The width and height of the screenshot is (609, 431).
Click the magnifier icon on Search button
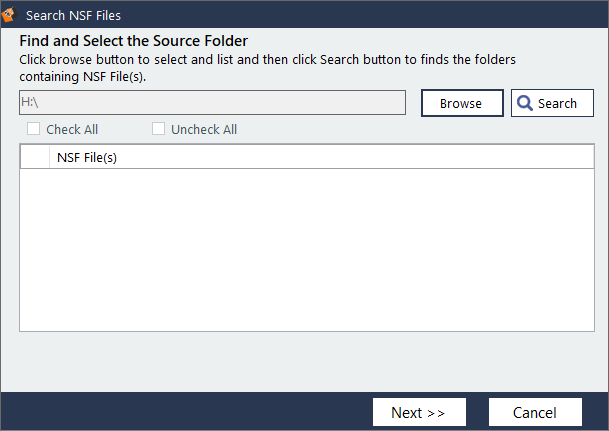click(525, 103)
